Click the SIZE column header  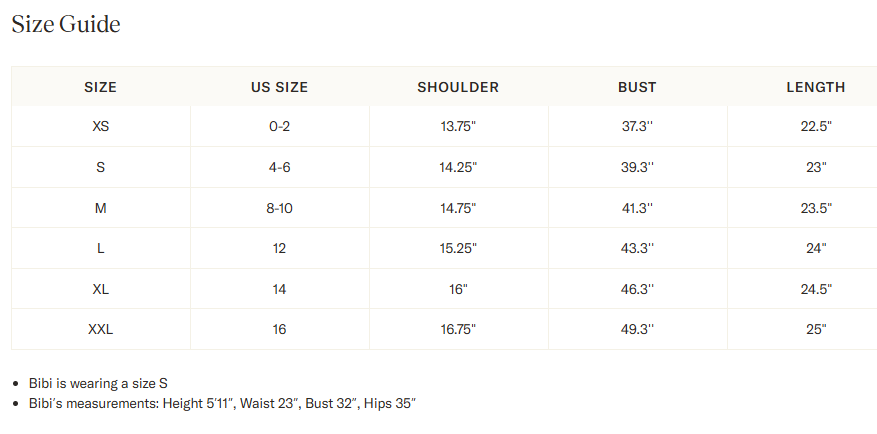[x=101, y=87]
